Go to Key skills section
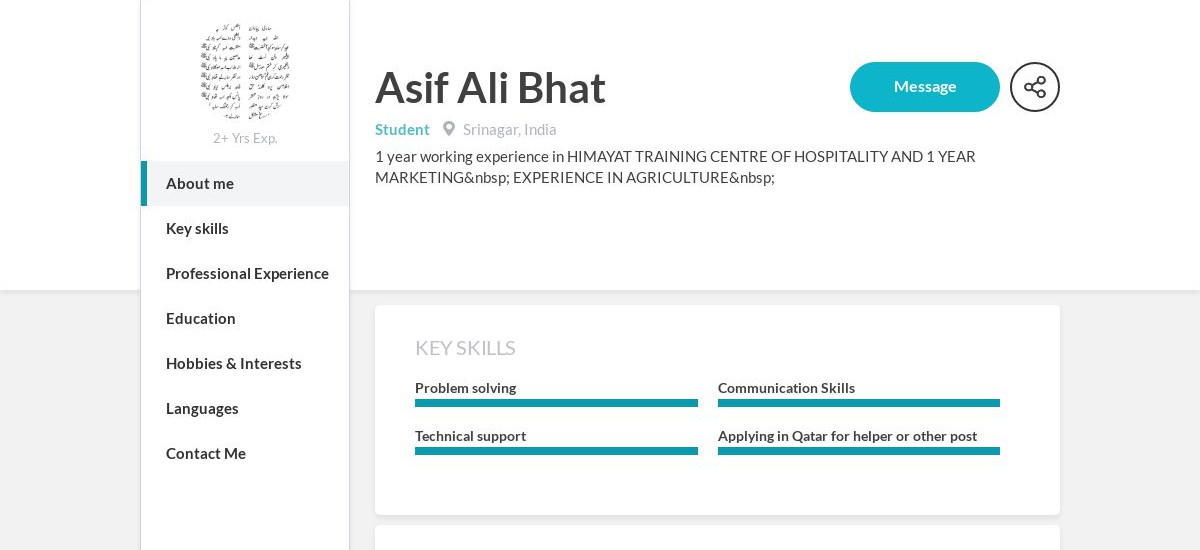The height and width of the screenshot is (550, 1200). 245,228
